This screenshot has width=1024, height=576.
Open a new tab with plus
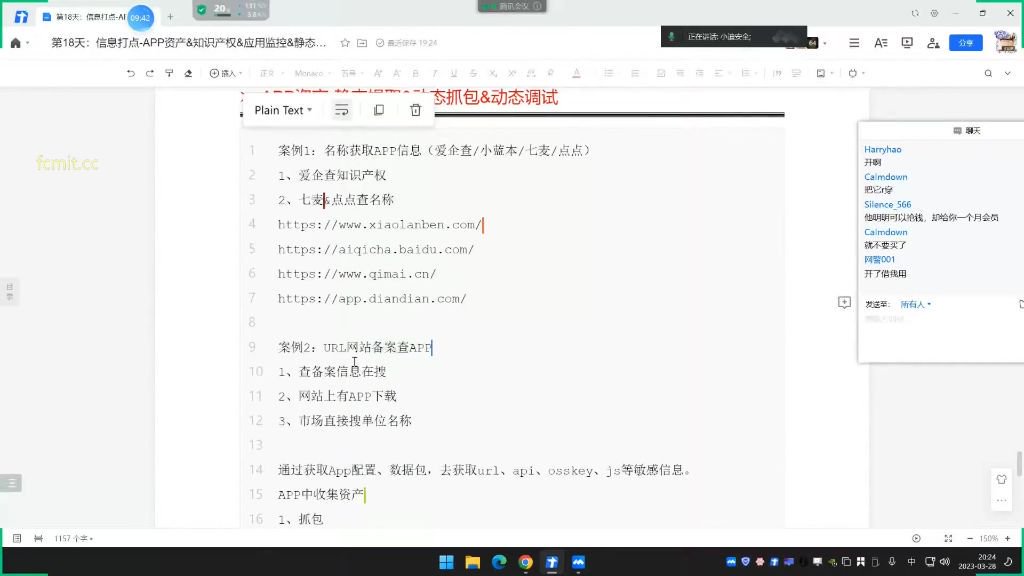tap(170, 17)
